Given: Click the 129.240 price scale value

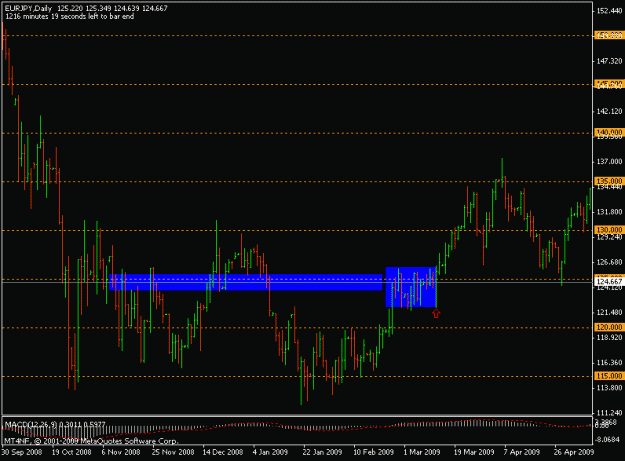Looking at the screenshot, I should [x=609, y=237].
